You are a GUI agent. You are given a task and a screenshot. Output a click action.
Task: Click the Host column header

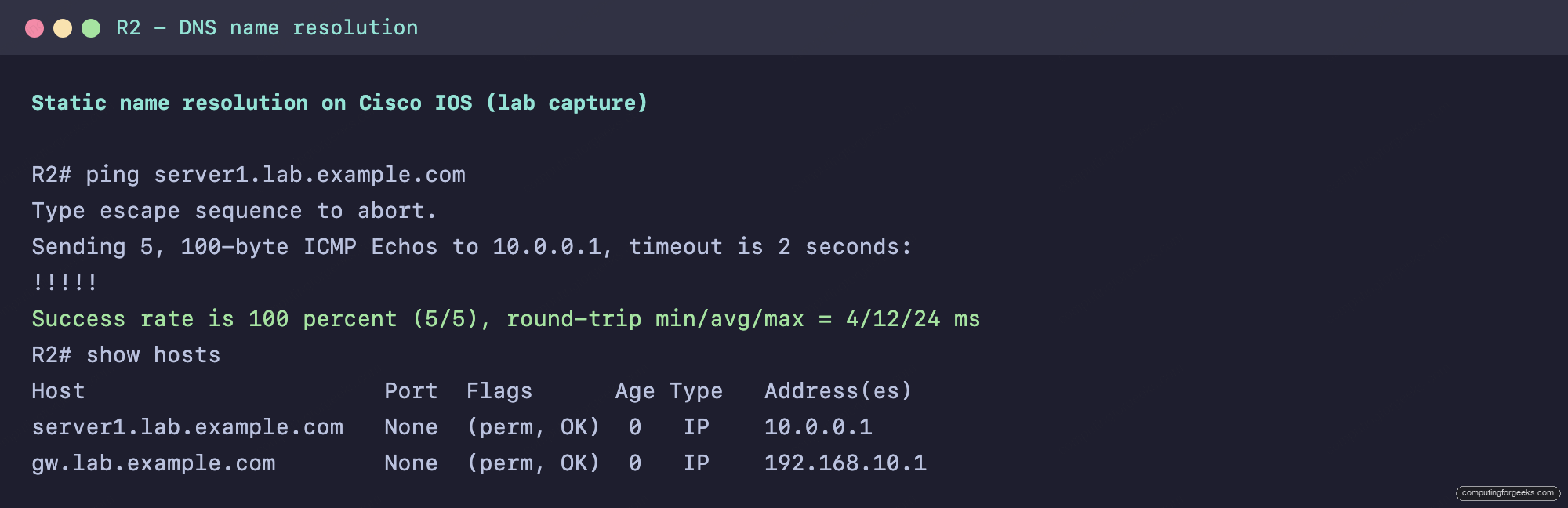[58, 391]
